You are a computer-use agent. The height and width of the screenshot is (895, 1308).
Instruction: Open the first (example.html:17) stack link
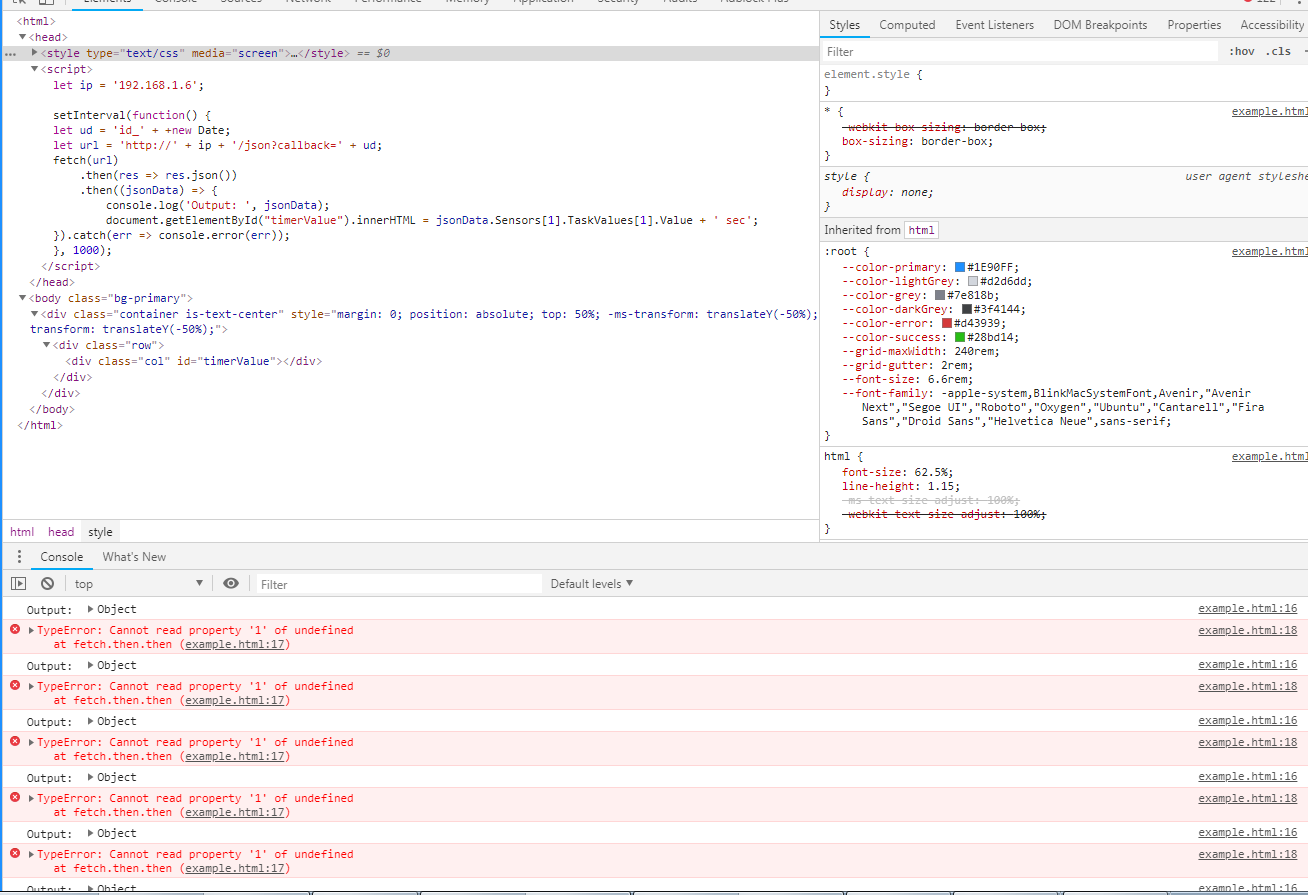[x=235, y=644]
